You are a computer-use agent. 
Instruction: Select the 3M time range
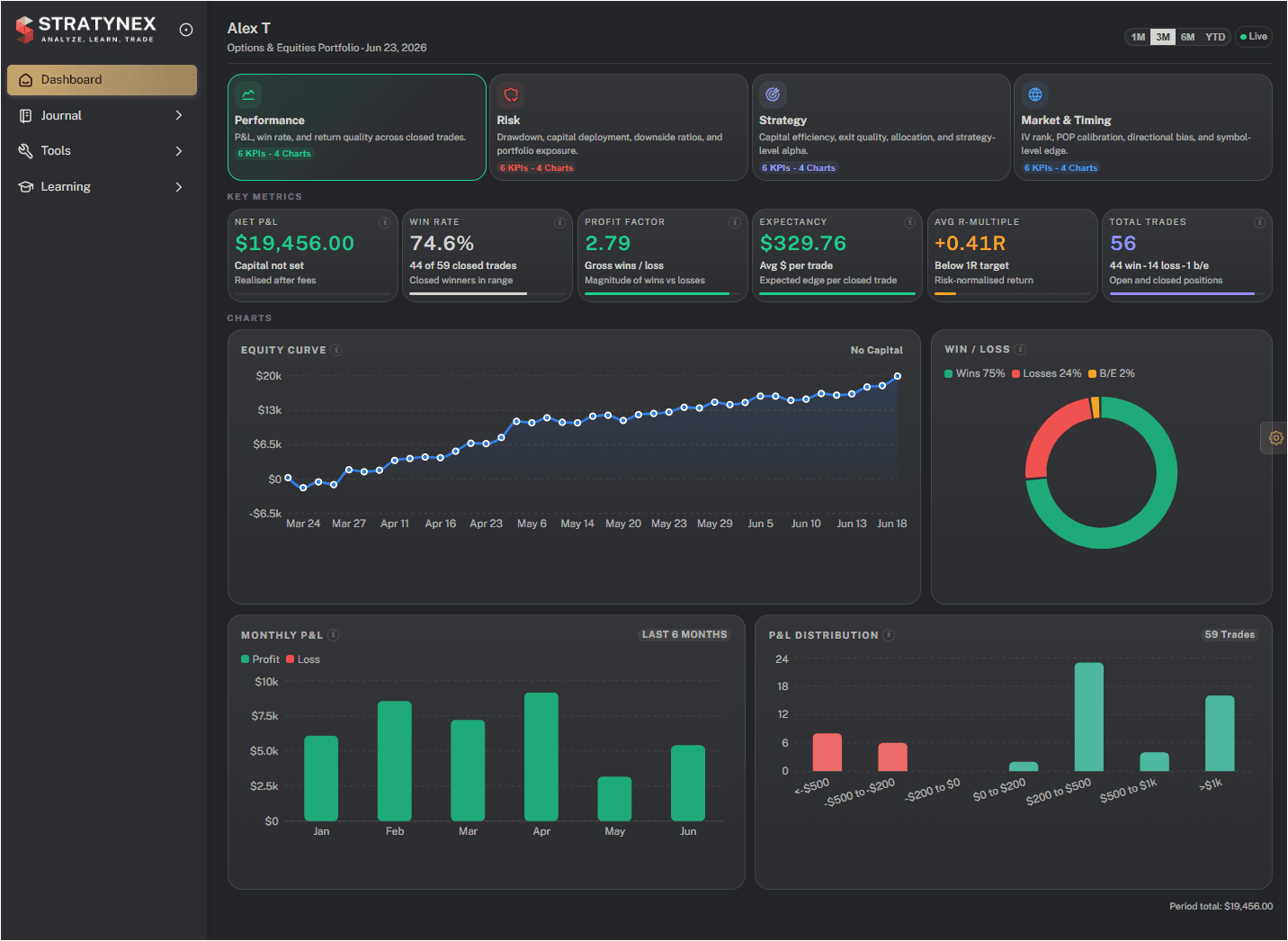click(x=1163, y=37)
